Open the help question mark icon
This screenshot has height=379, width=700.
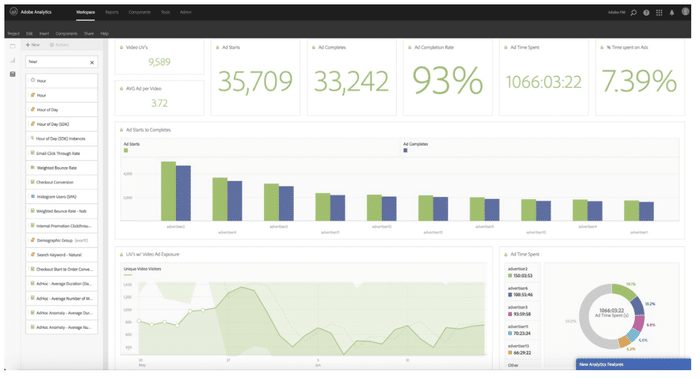coord(646,12)
